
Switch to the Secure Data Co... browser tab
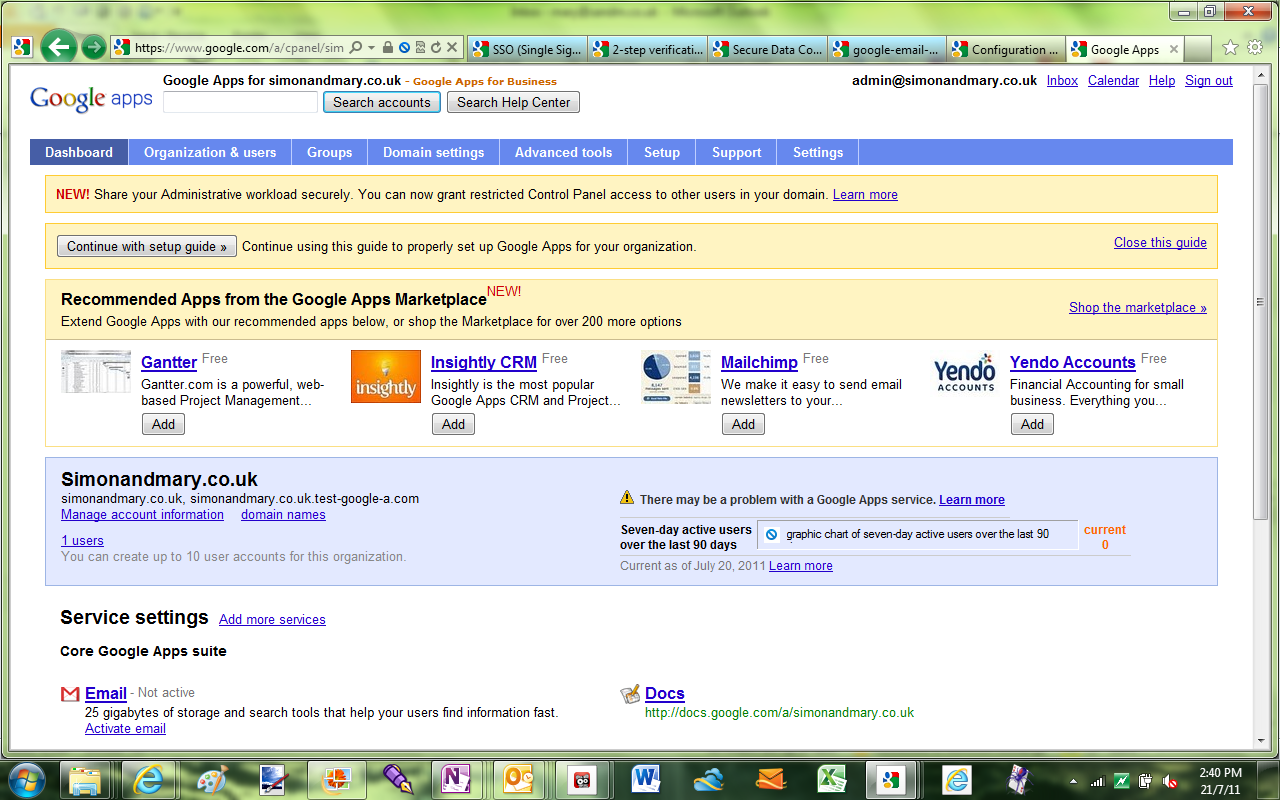(x=767, y=49)
